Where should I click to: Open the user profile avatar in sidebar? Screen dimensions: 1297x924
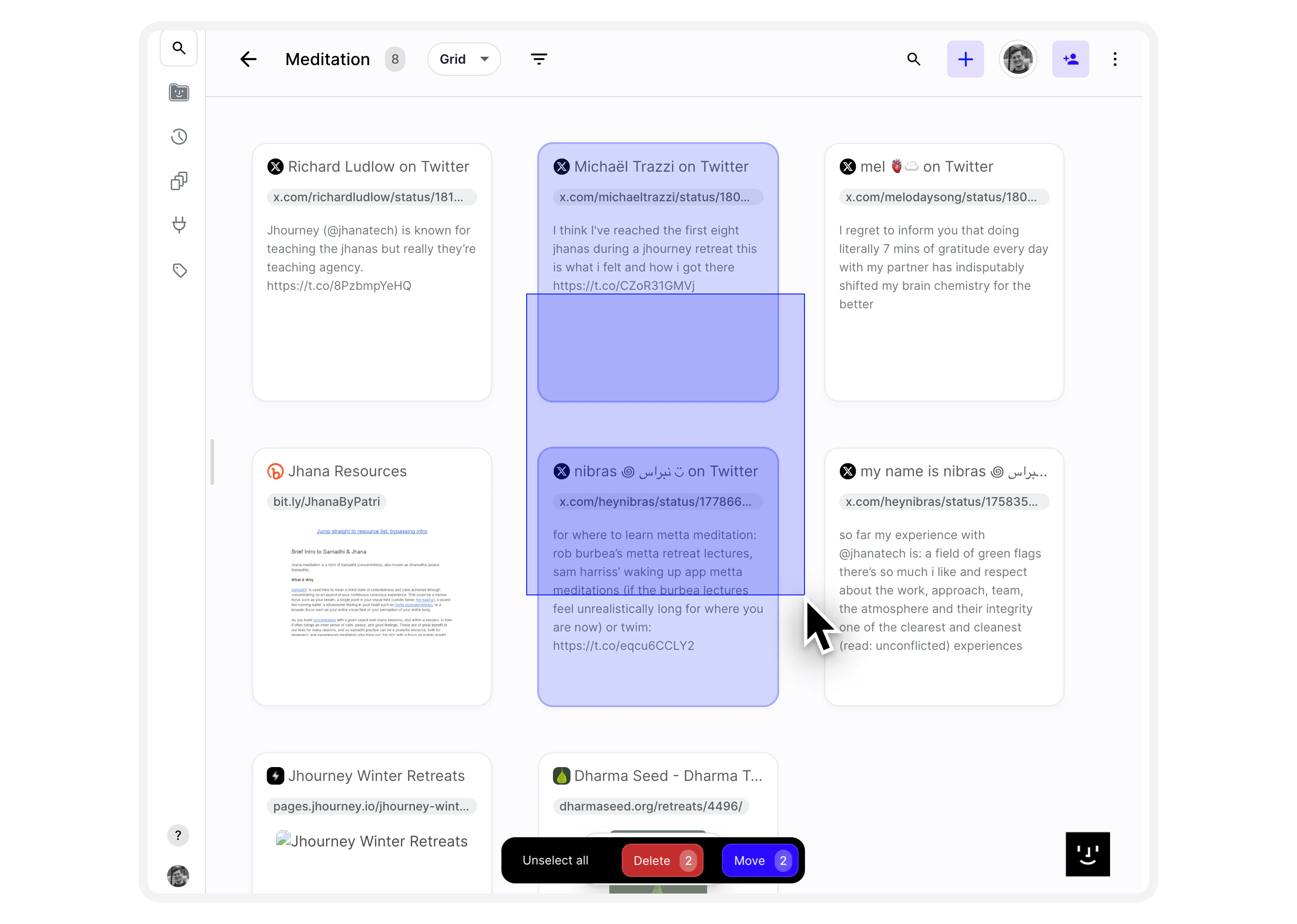click(178, 876)
